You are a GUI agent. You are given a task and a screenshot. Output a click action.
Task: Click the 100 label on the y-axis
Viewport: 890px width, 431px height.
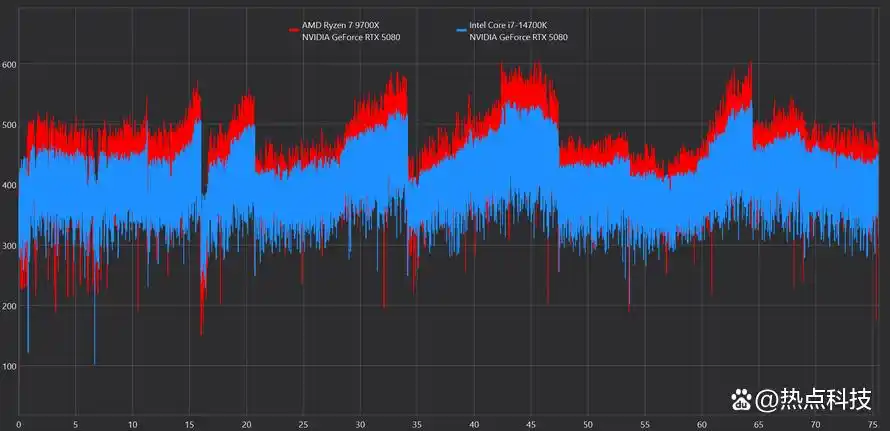click(x=9, y=367)
